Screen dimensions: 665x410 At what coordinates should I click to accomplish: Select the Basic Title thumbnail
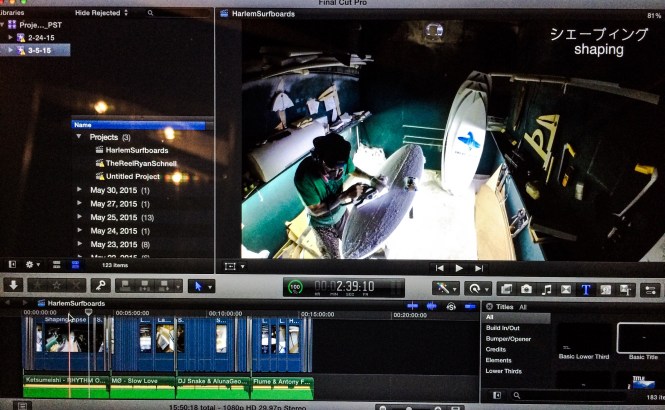pos(638,340)
